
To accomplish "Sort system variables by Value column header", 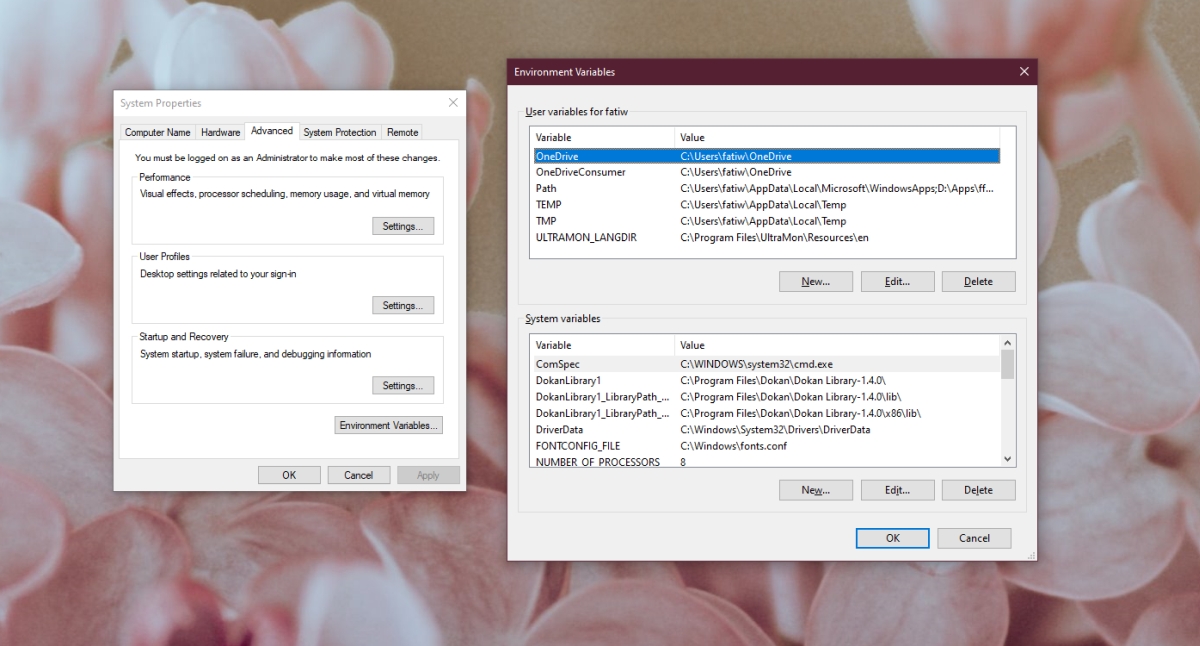I will [x=838, y=345].
